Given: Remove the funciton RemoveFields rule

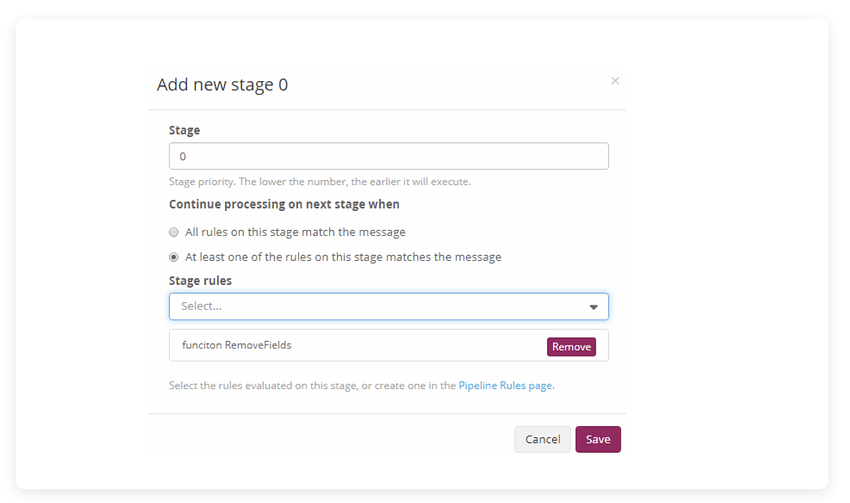Looking at the screenshot, I should point(571,347).
